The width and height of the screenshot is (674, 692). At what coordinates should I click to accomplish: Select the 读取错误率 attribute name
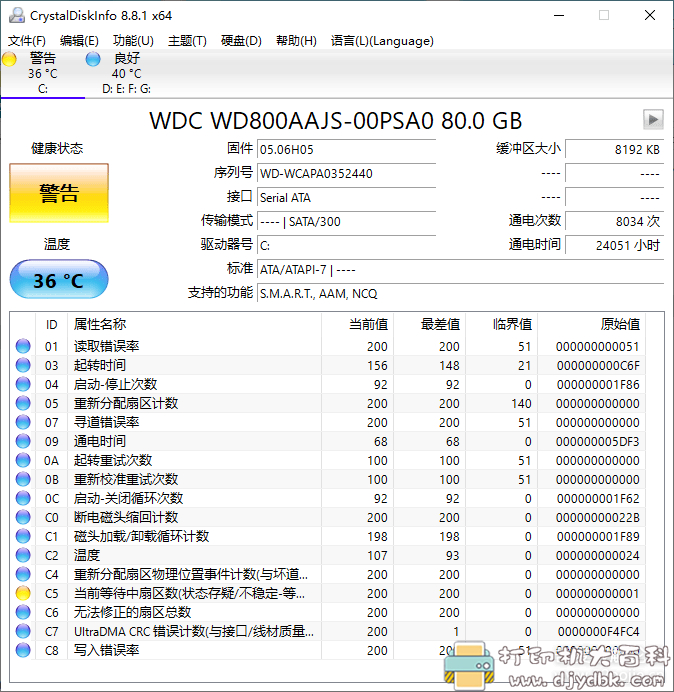(x=106, y=346)
